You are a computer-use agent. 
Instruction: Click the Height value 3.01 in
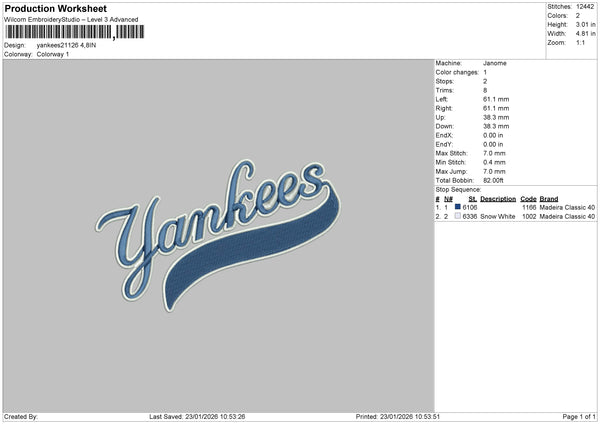pos(585,24)
